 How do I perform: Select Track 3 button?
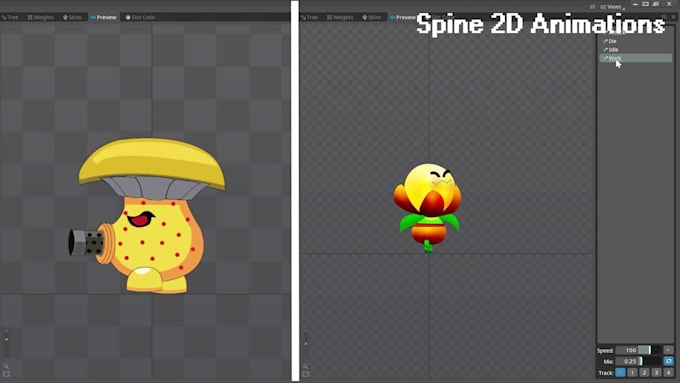click(657, 372)
